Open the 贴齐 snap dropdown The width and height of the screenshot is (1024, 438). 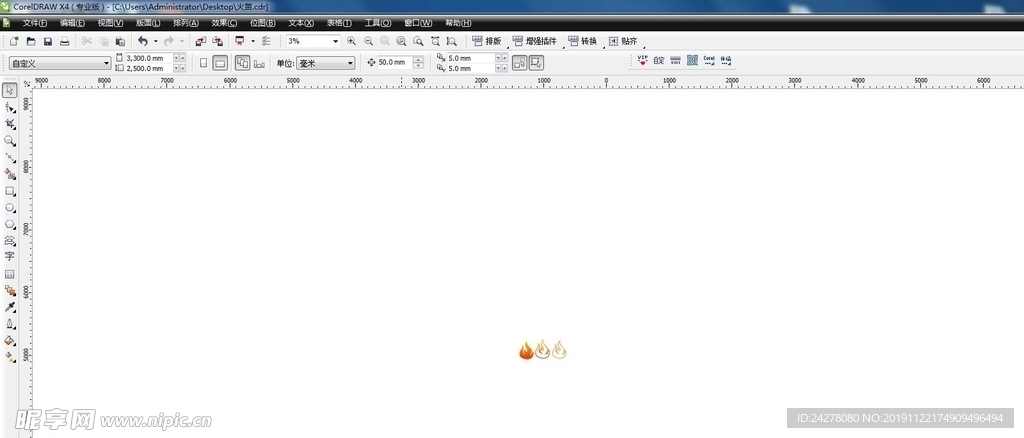point(624,41)
